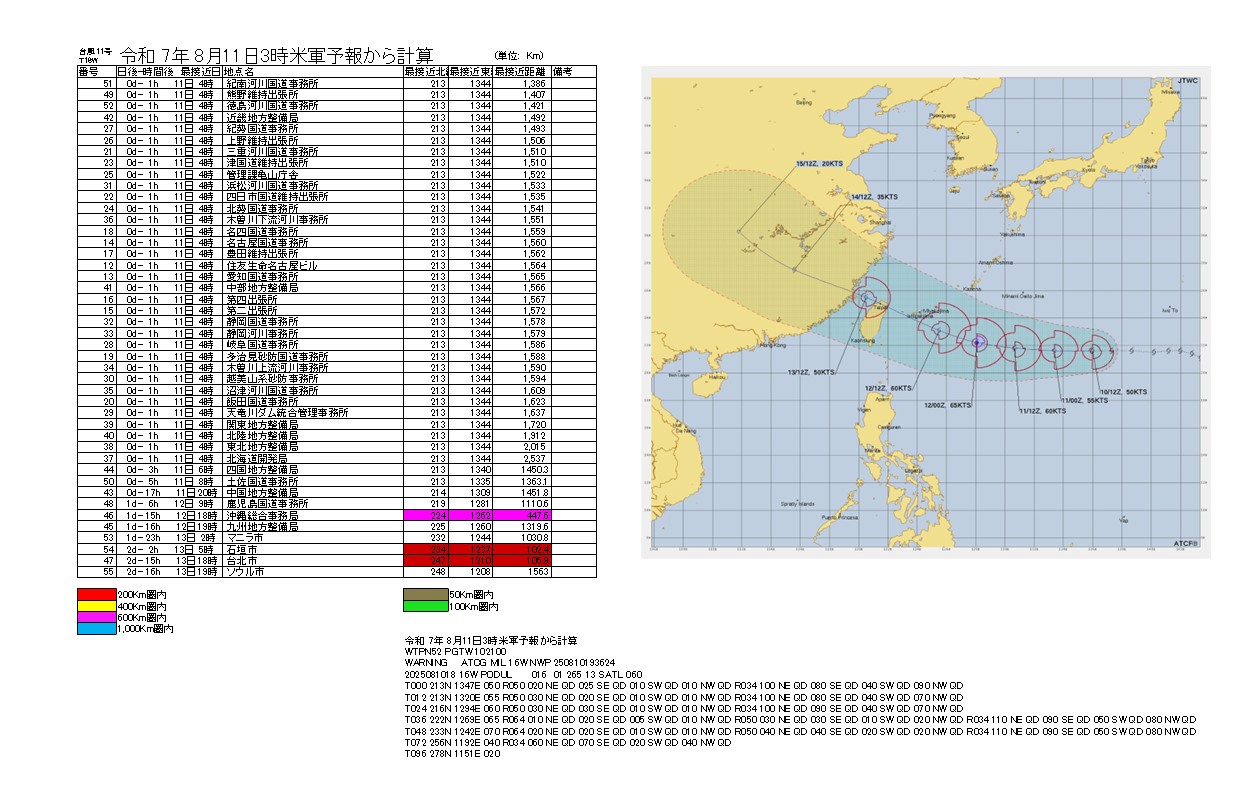Click the red 200Km圏内 legend swatch
Image resolution: width=1245 pixels, height=796 pixels.
coord(97,596)
